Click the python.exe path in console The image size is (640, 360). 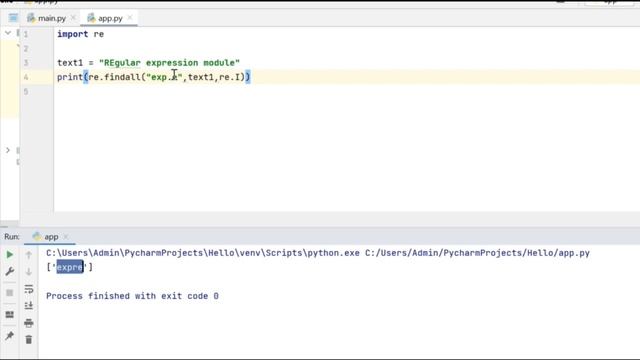coord(203,253)
